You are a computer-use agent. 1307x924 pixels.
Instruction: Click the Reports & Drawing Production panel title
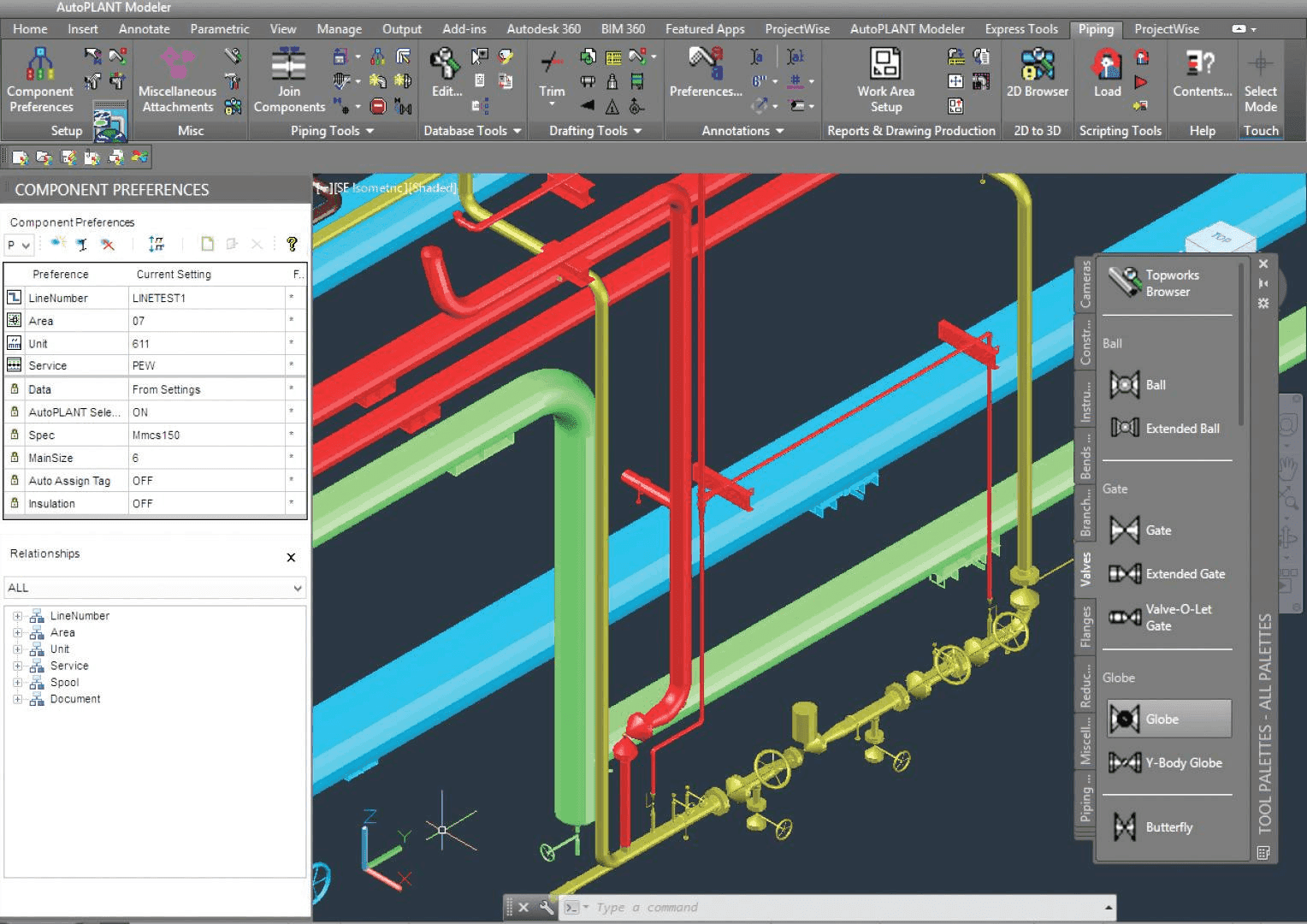(x=911, y=131)
